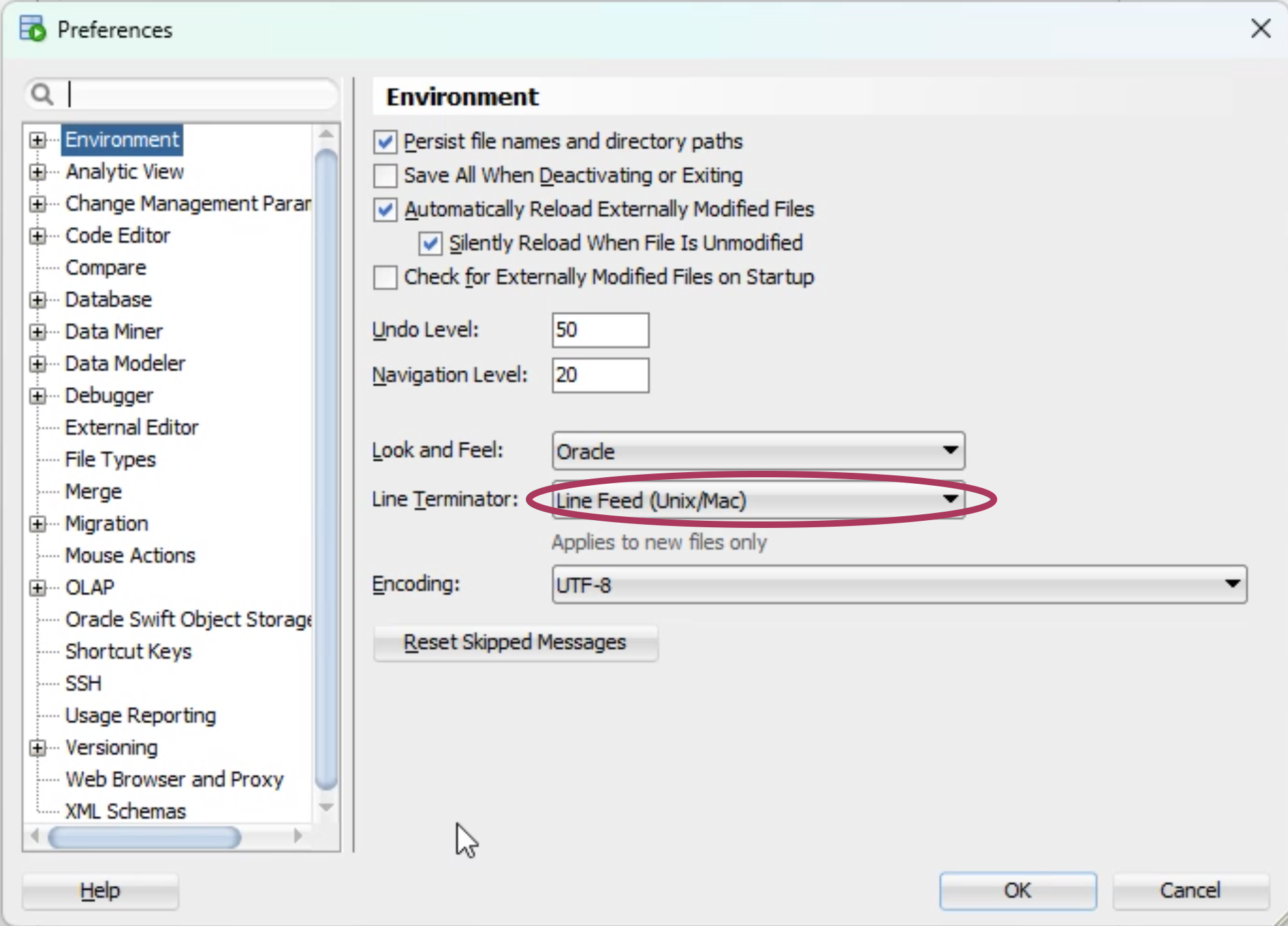Click the tree scroll right arrow

tap(298, 836)
